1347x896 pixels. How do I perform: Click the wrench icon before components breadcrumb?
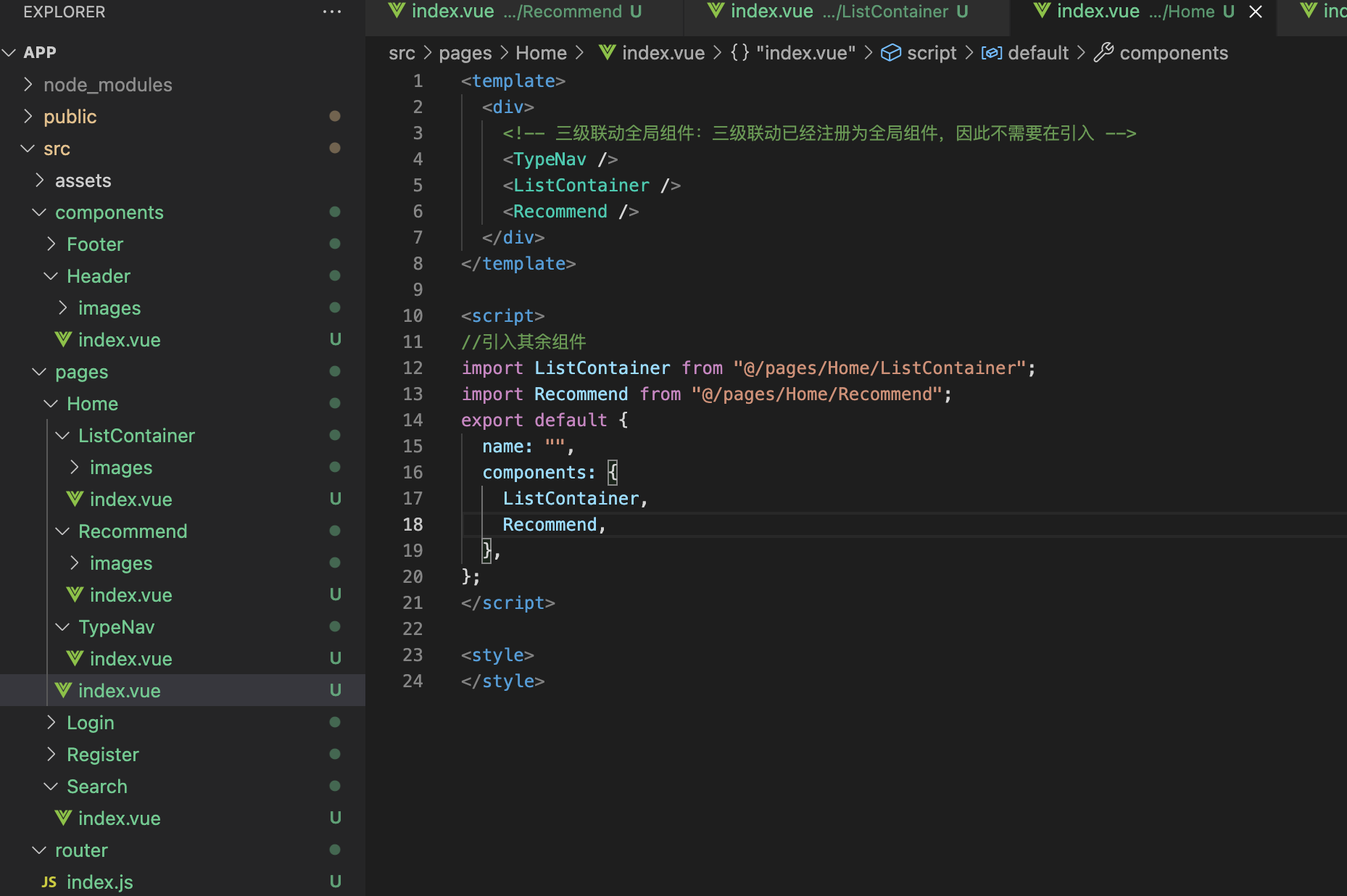[1103, 52]
